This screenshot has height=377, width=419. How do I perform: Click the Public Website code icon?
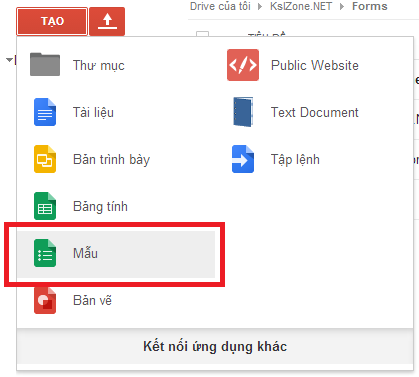243,65
